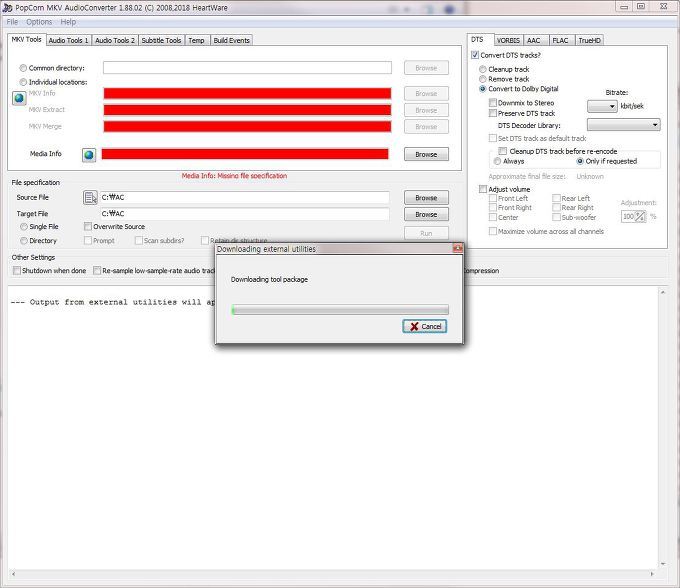Enable Downmix to Stereo
This screenshot has width=680, height=588.
493,103
